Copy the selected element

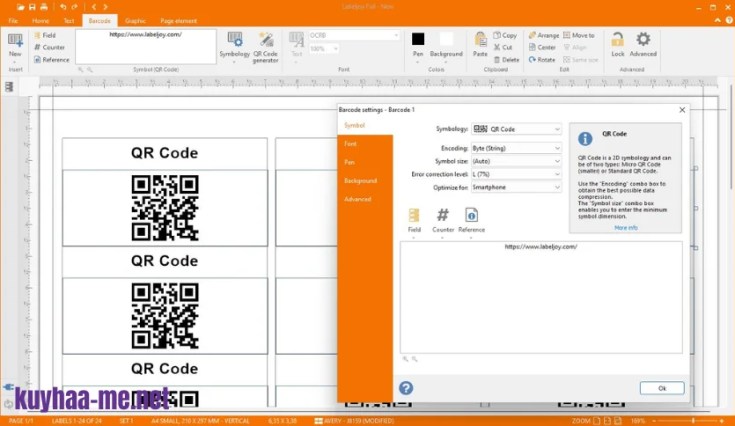pos(505,35)
